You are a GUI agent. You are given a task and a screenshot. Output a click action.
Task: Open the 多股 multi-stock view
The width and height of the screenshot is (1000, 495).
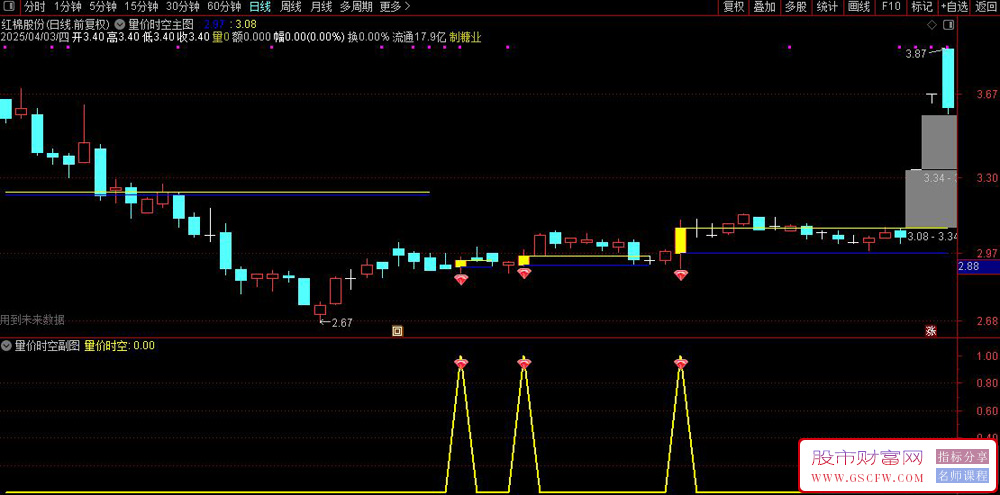(795, 7)
